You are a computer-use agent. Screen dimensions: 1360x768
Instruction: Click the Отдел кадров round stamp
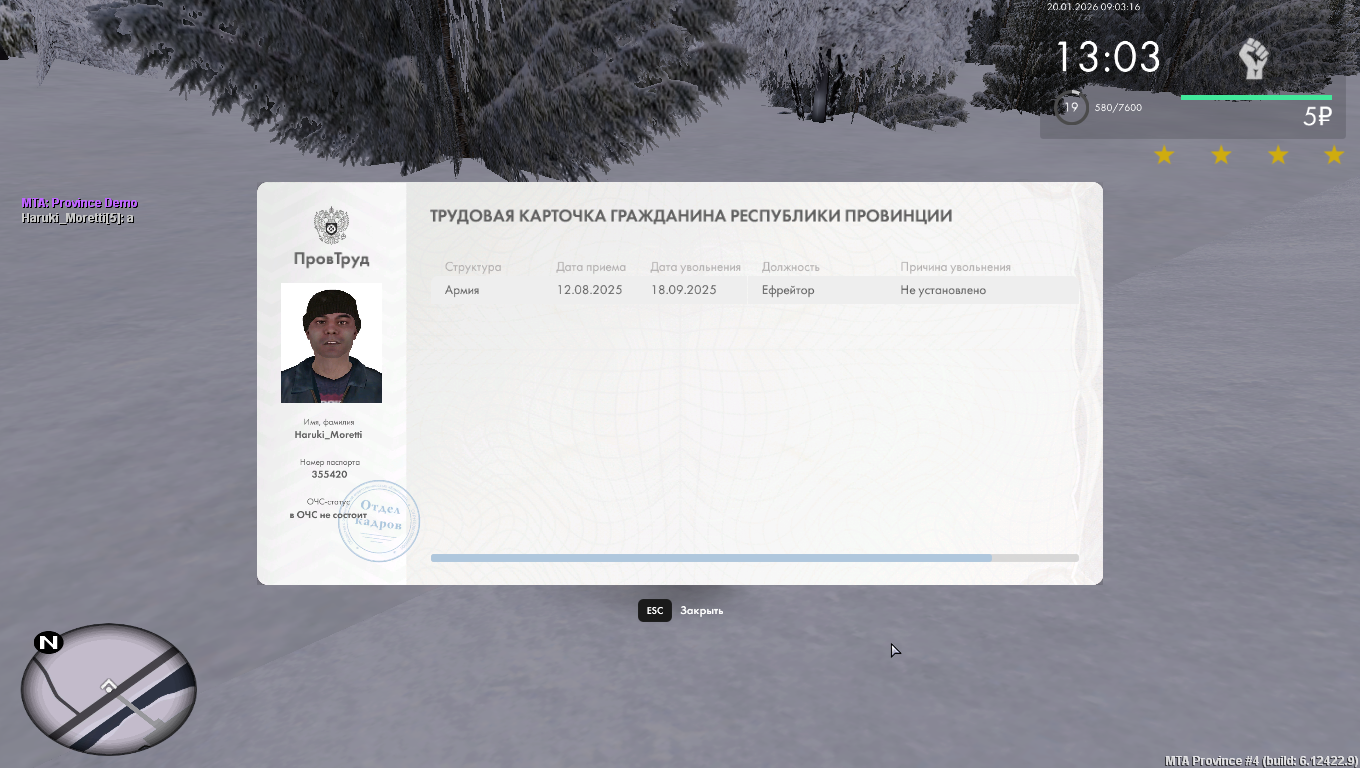coord(379,521)
